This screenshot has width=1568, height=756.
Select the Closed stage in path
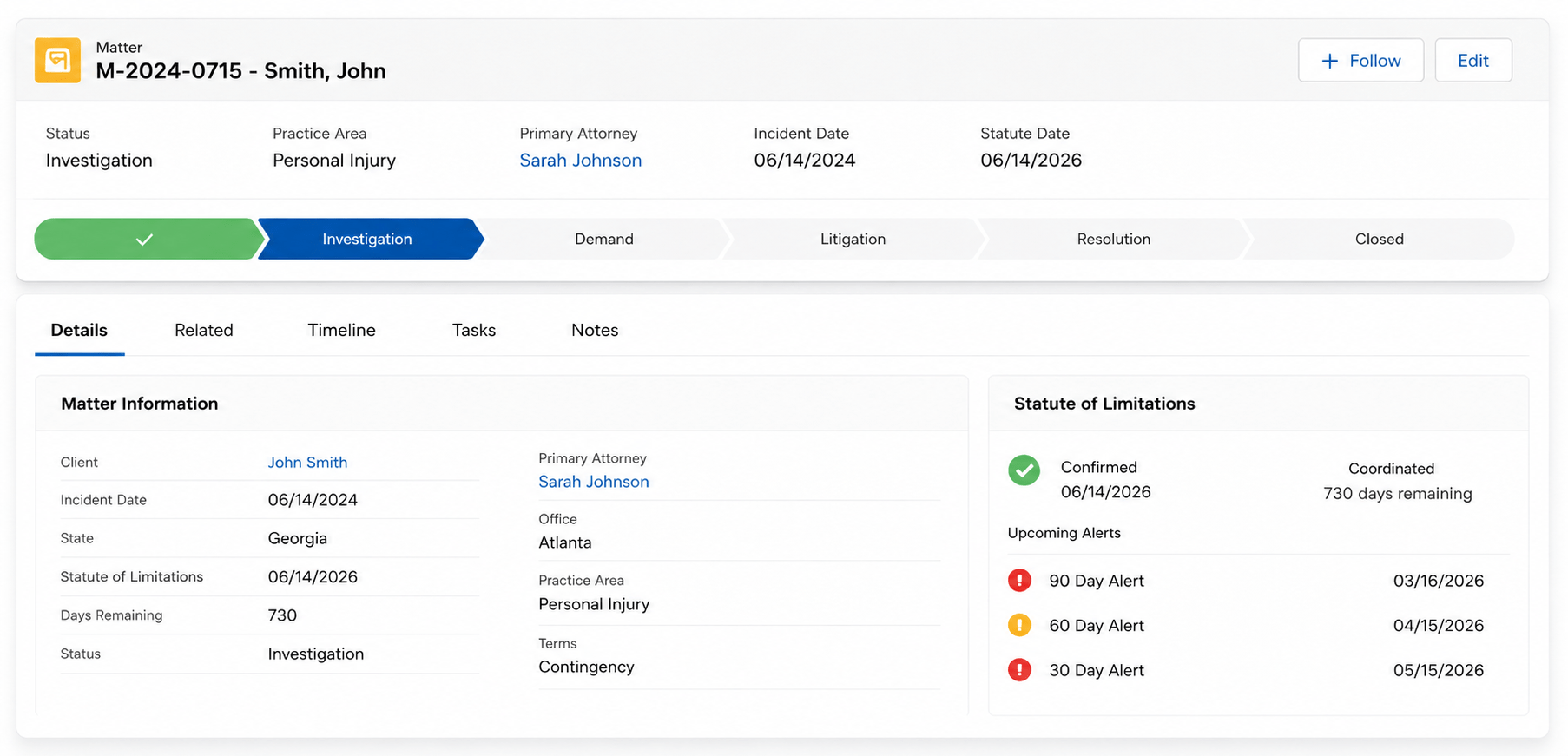(x=1379, y=239)
